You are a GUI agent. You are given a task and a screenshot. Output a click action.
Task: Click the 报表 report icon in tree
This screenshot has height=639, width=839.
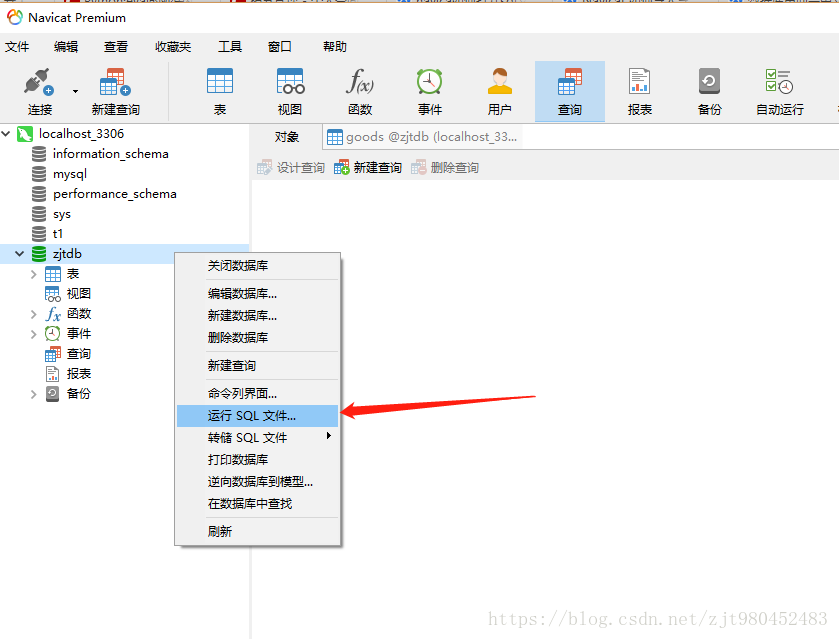coord(52,374)
